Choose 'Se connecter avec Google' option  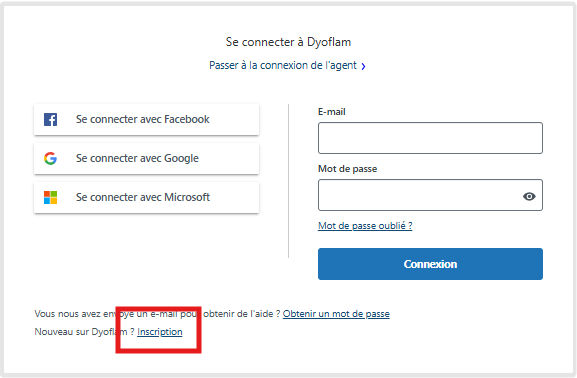click(x=146, y=158)
